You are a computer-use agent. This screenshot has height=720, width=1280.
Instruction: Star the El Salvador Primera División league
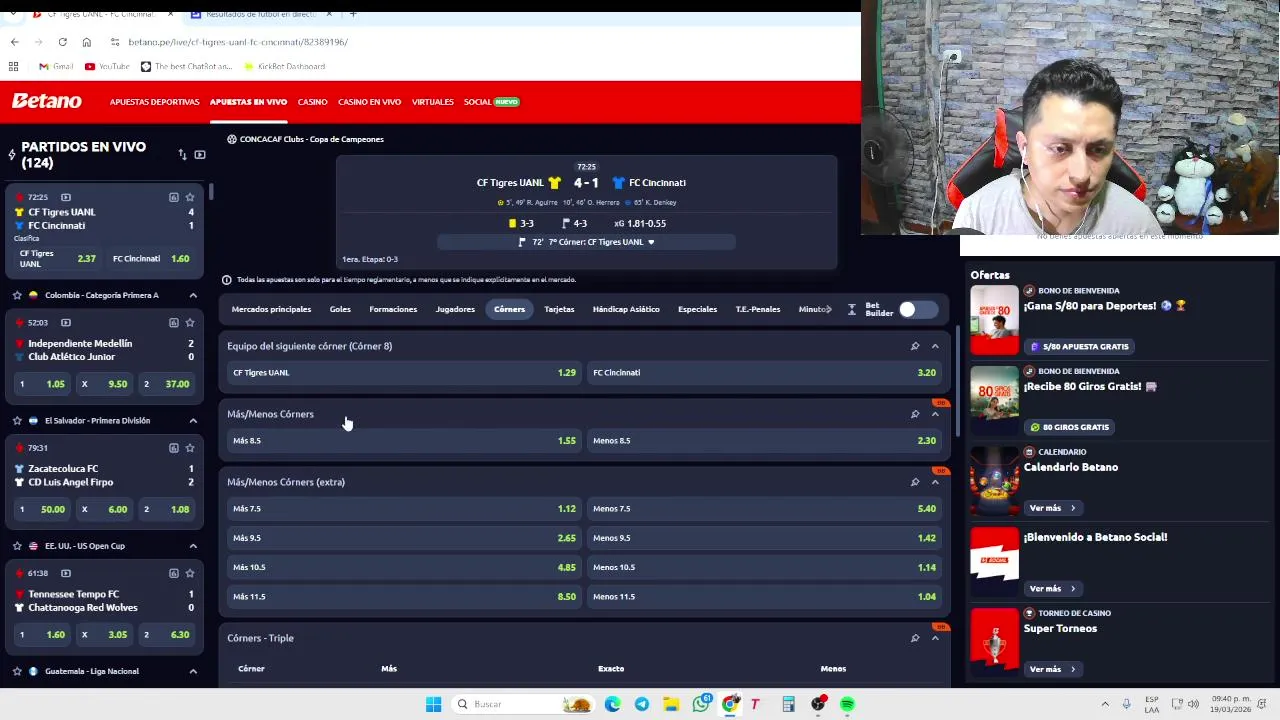(17, 420)
